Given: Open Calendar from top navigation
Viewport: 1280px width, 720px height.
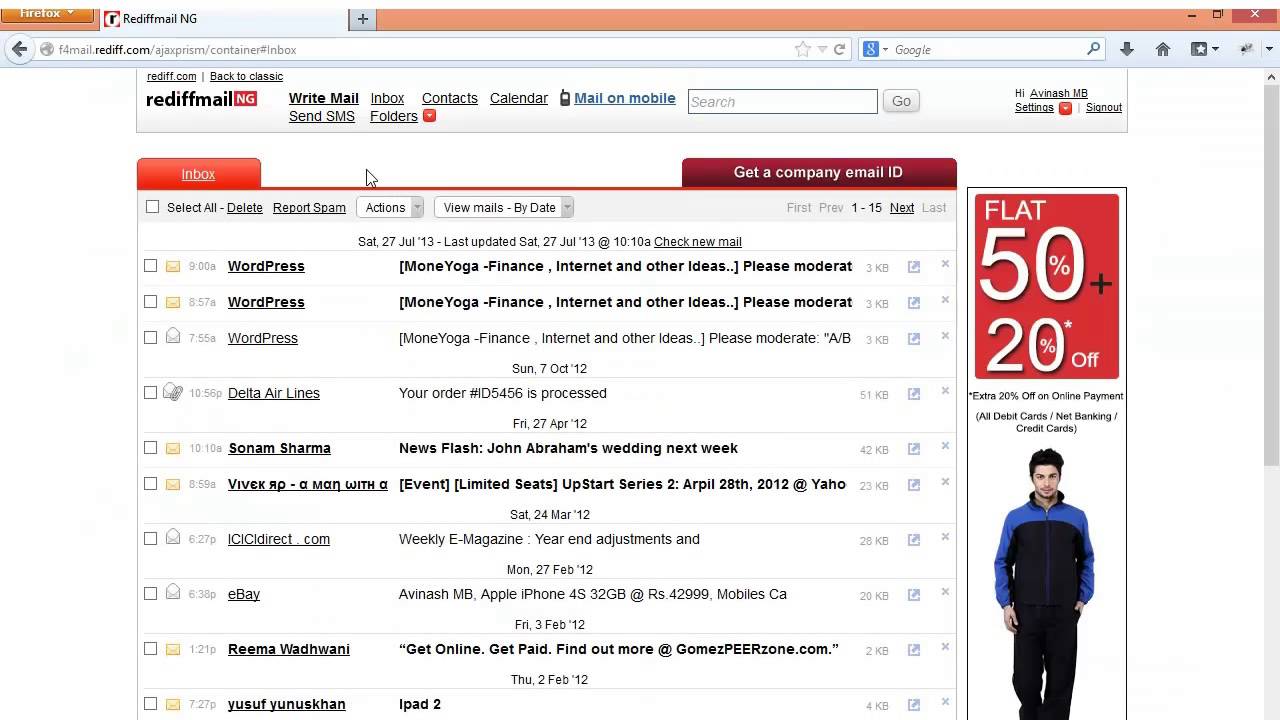Looking at the screenshot, I should (x=518, y=98).
